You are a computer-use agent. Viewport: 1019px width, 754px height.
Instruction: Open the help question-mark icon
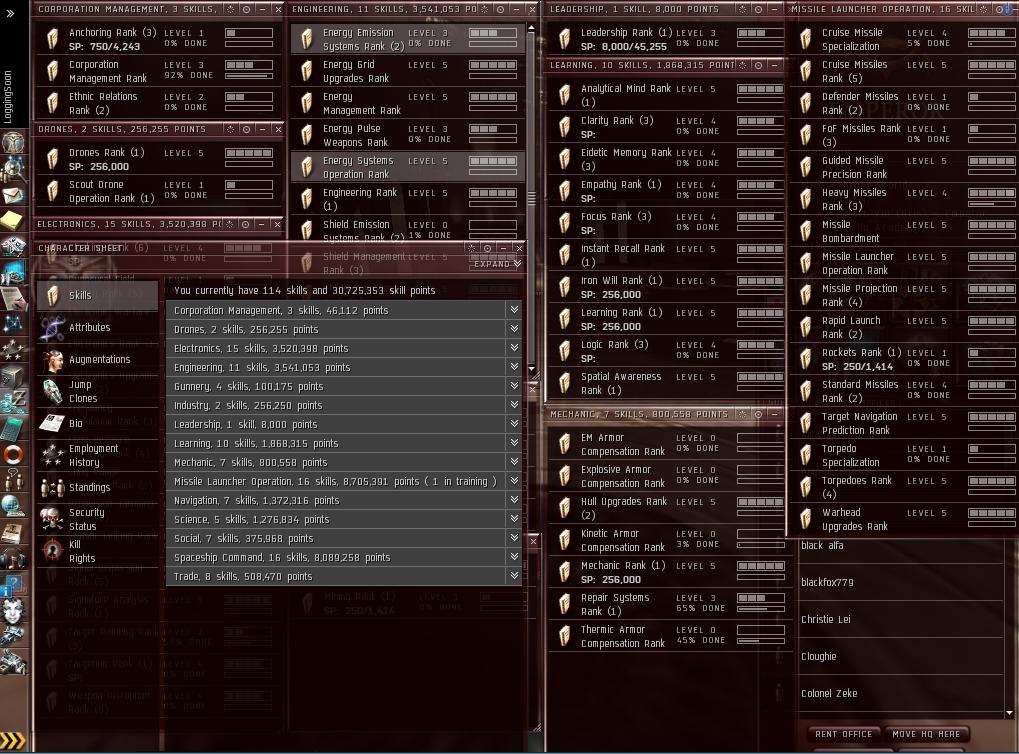click(x=13, y=585)
